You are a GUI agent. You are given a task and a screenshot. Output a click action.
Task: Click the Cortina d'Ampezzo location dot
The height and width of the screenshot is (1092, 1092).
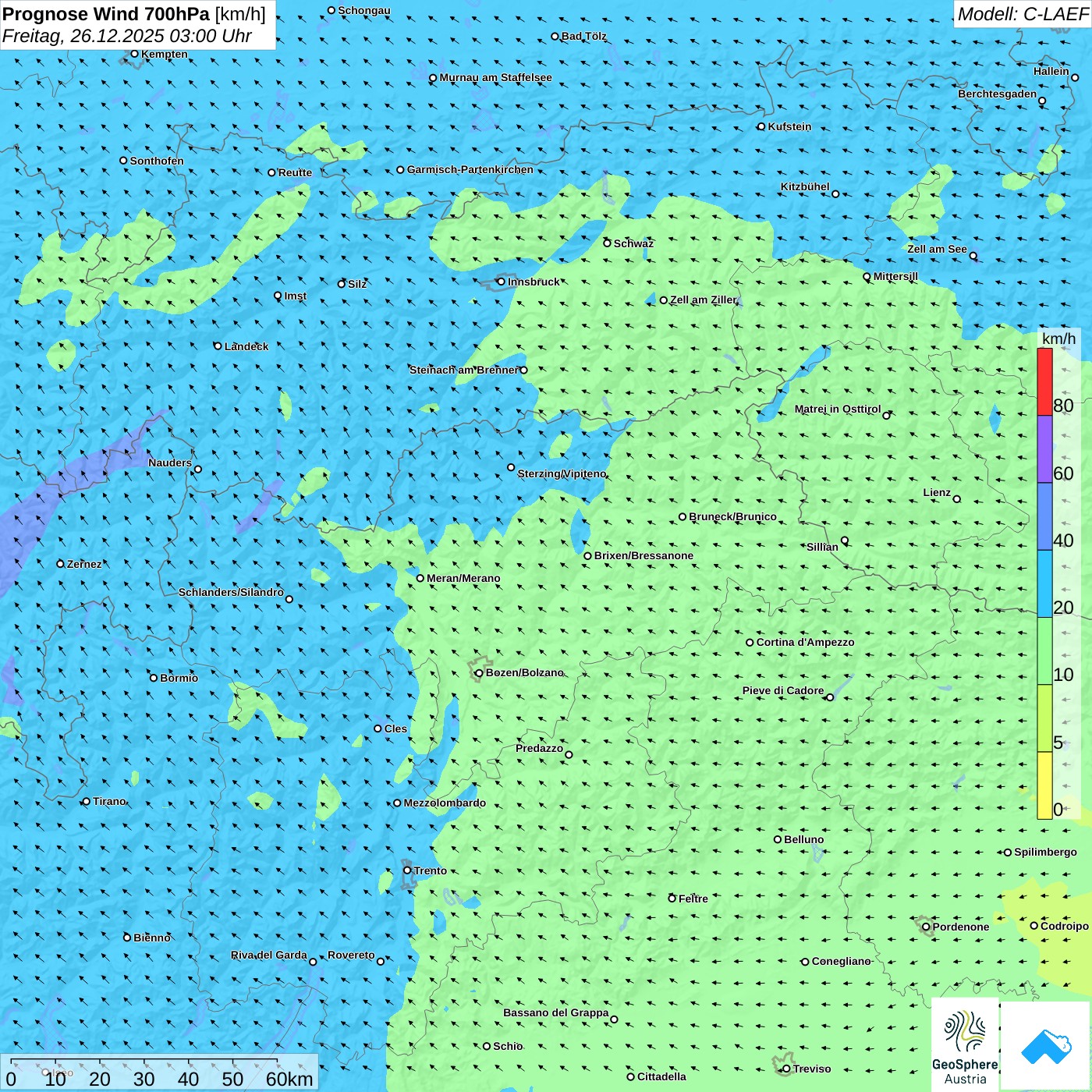[x=750, y=643]
